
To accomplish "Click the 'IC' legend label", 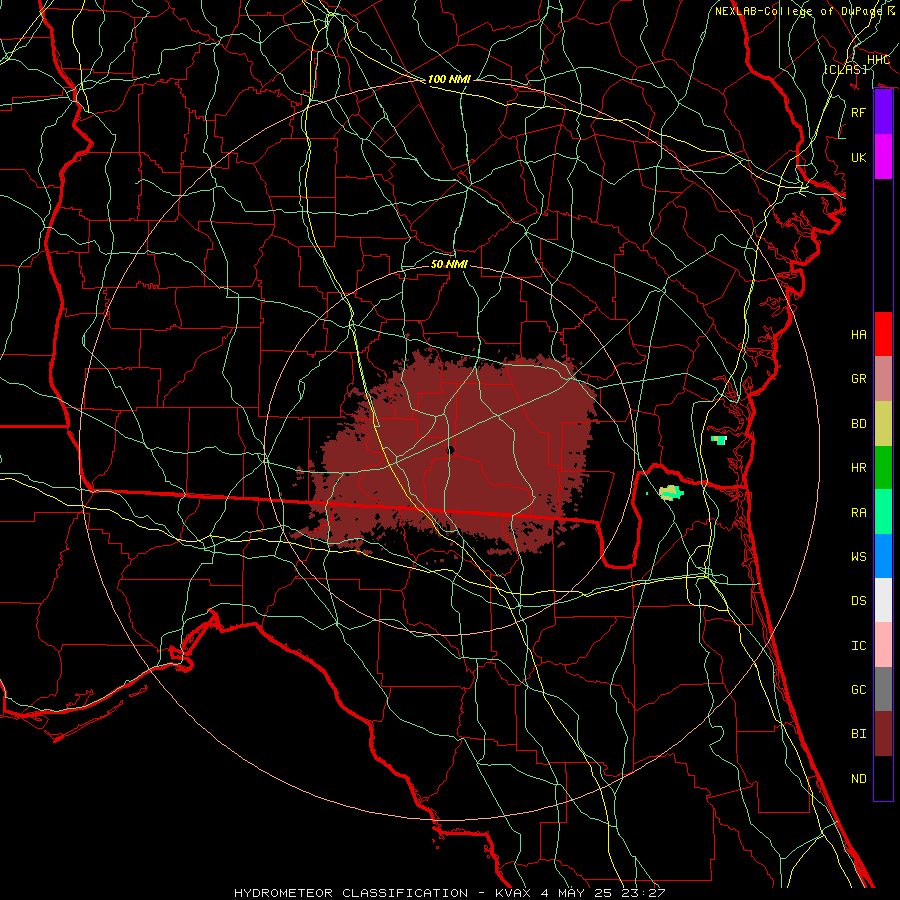I will tap(859, 645).
